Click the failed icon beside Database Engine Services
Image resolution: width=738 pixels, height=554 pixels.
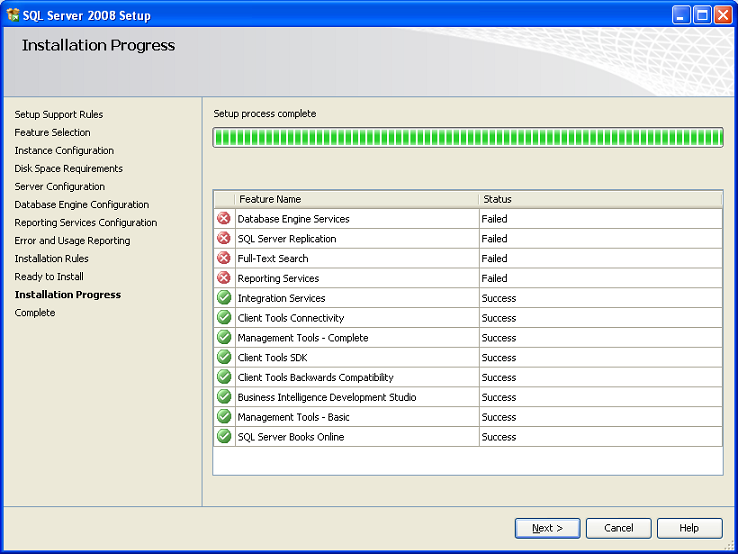click(224, 218)
